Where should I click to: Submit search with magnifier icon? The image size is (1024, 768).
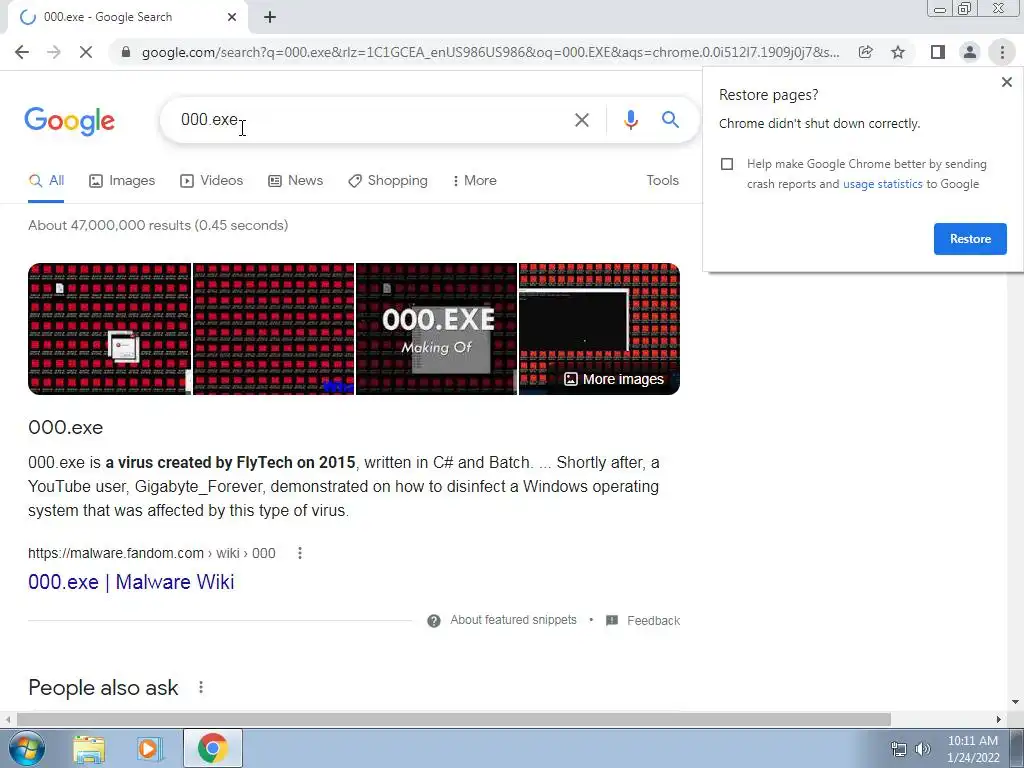[670, 120]
